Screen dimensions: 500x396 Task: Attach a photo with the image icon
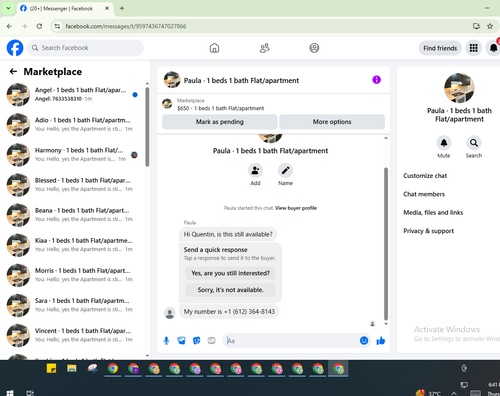181,341
